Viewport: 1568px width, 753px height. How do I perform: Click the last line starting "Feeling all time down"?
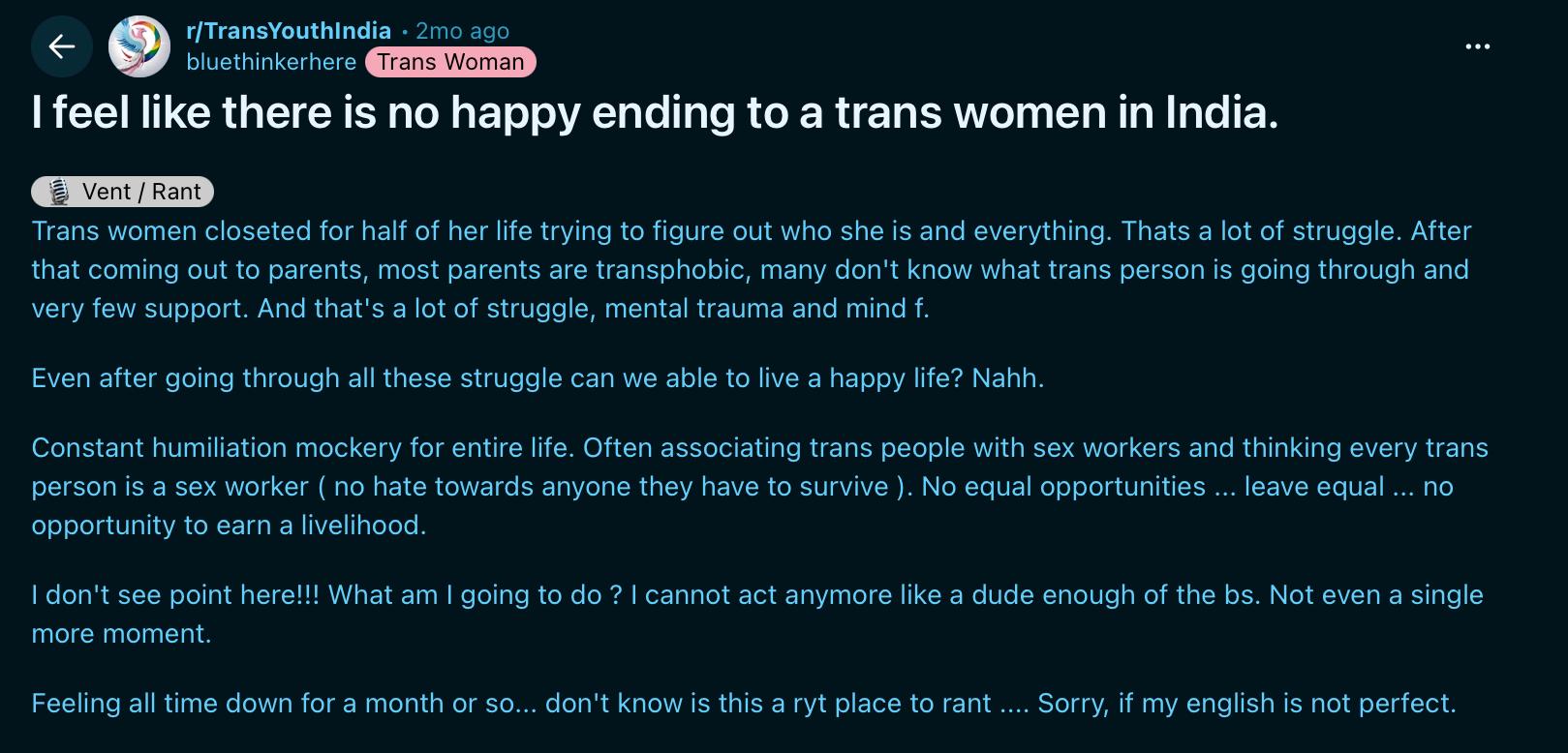743,703
